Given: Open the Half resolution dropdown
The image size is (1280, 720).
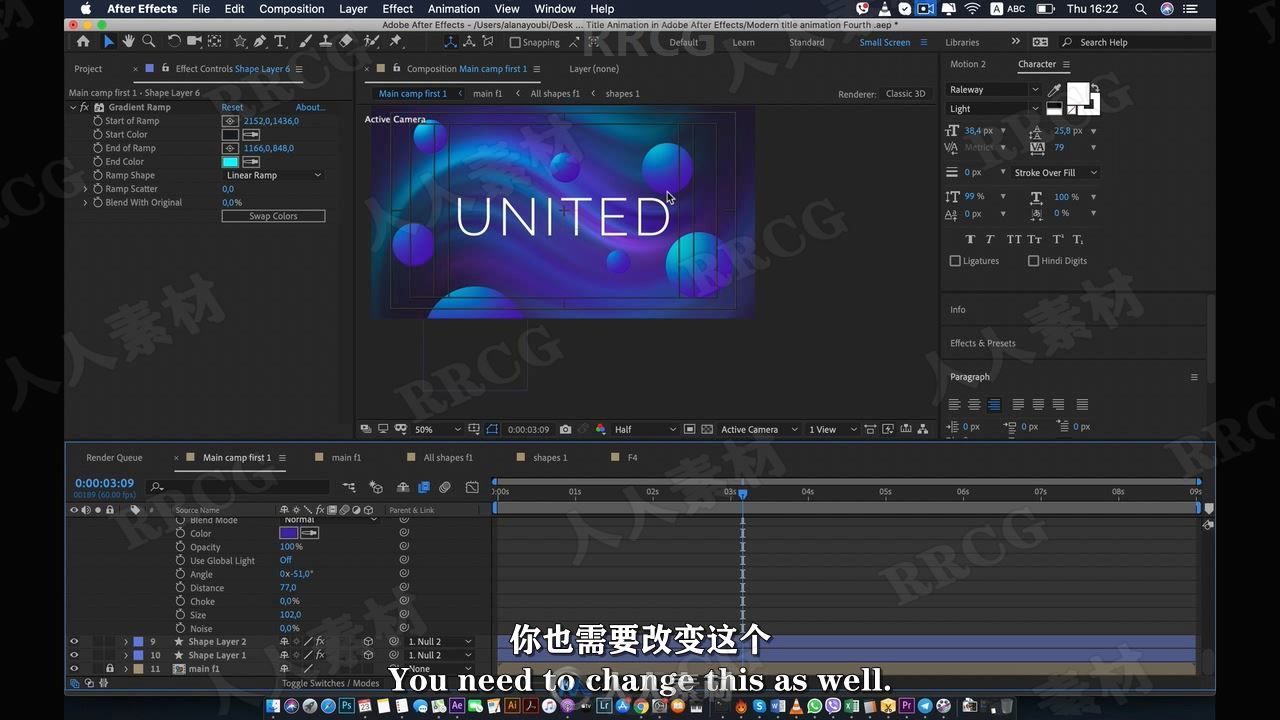Looking at the screenshot, I should point(644,429).
